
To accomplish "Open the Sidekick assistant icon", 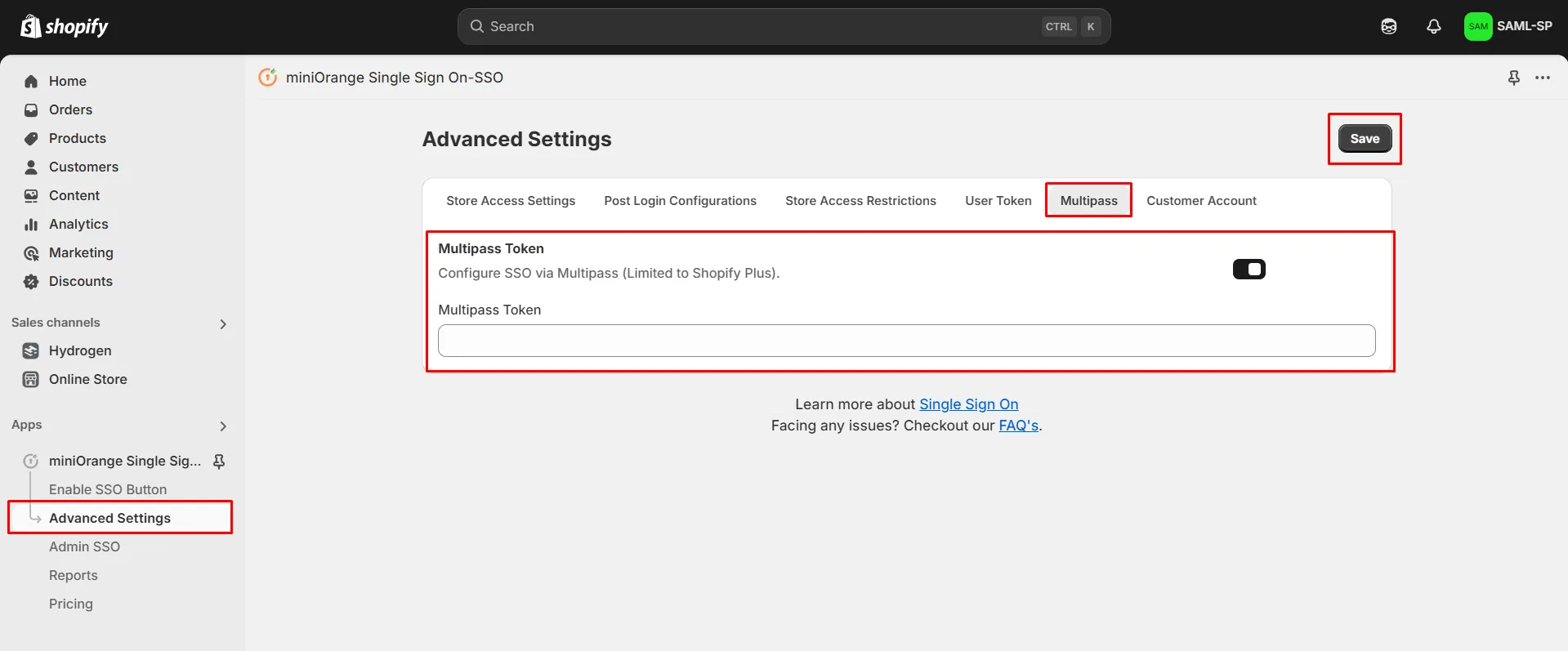I will (x=1388, y=26).
